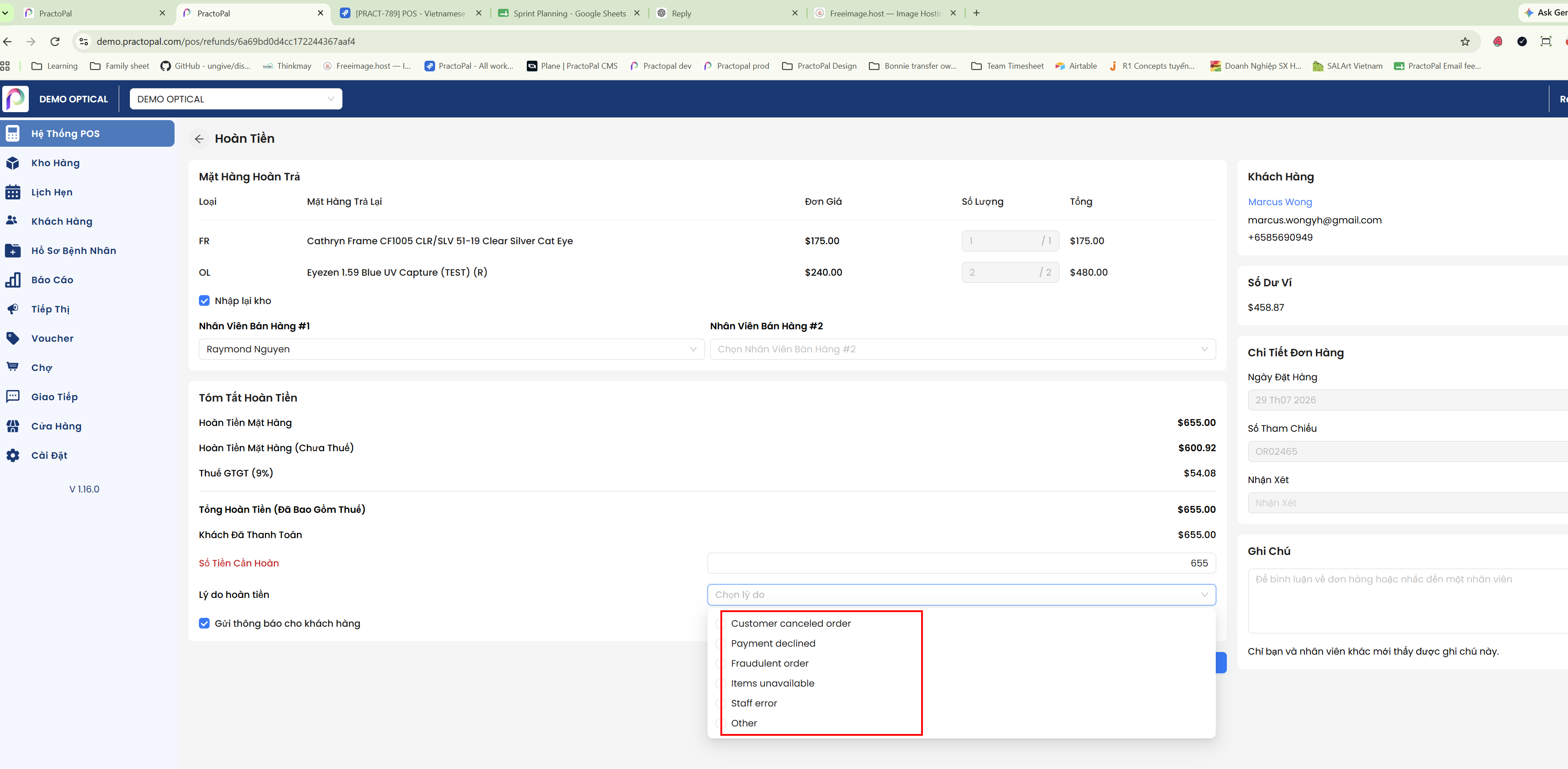Switch to Sprint Planning Google Sheets tab
Screen dimensions: 1568x769
569,13
